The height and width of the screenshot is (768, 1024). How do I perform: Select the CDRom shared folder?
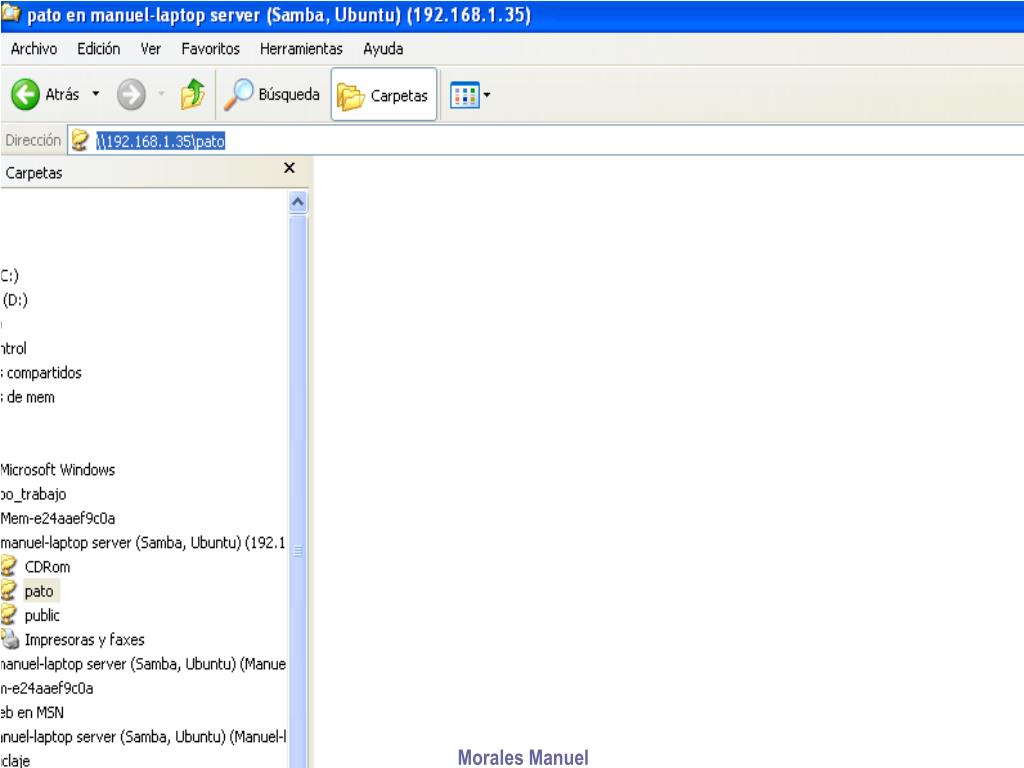(47, 567)
